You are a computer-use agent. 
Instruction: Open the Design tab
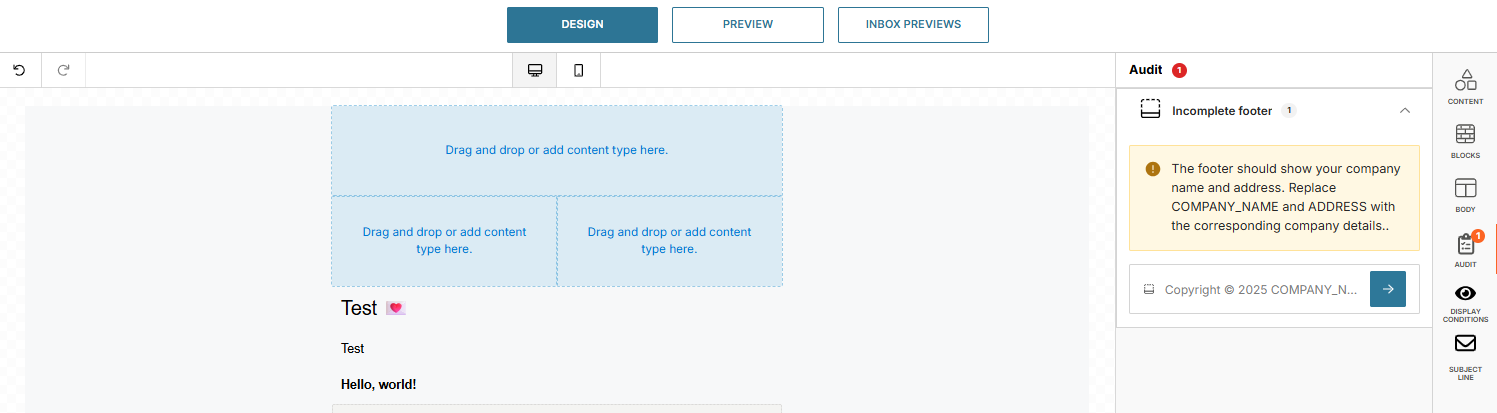[582, 25]
